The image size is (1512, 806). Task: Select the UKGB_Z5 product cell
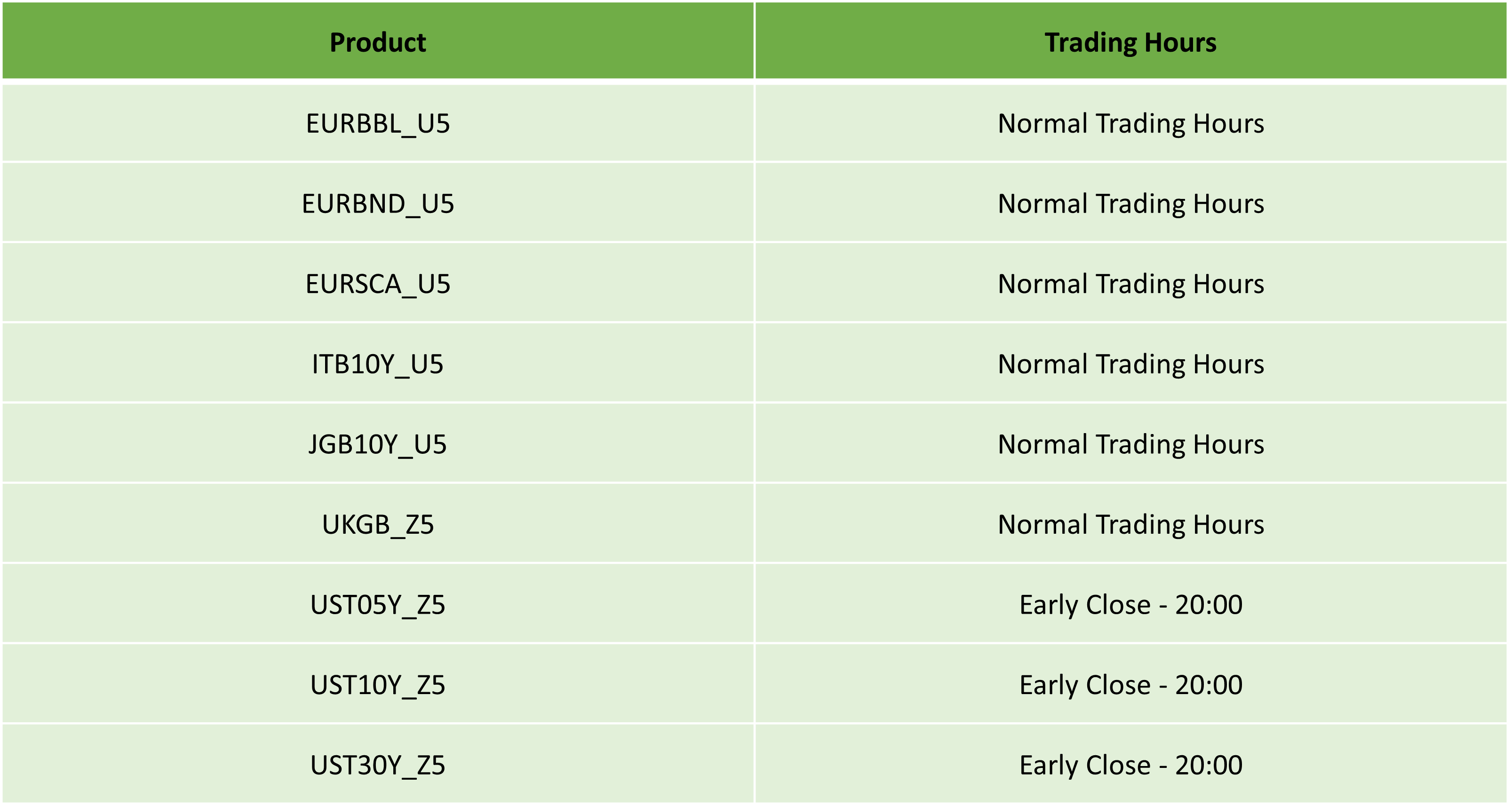[x=377, y=524]
